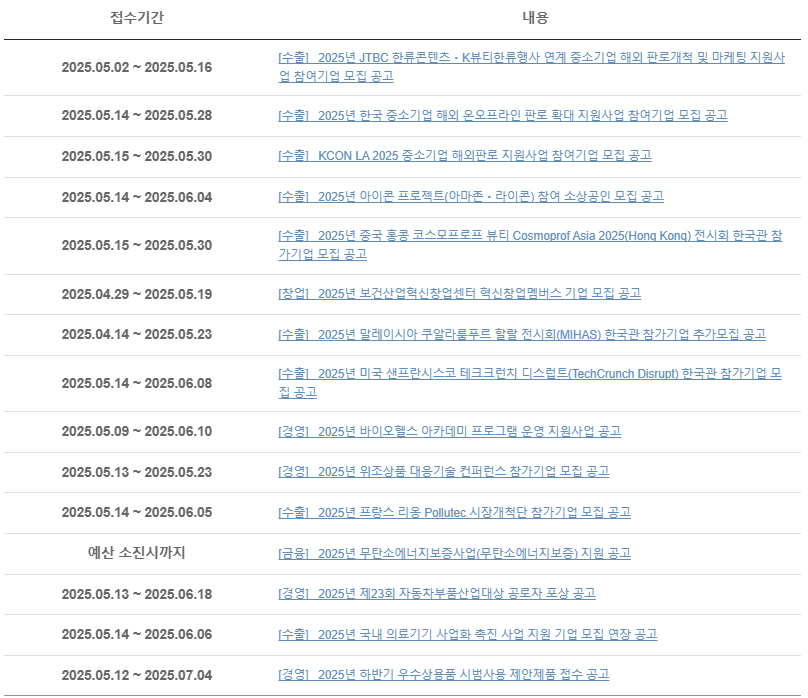The width and height of the screenshot is (808, 698).
Task: Select date range 2025.05.14 ~ 2025.06.06
Action: [137, 634]
